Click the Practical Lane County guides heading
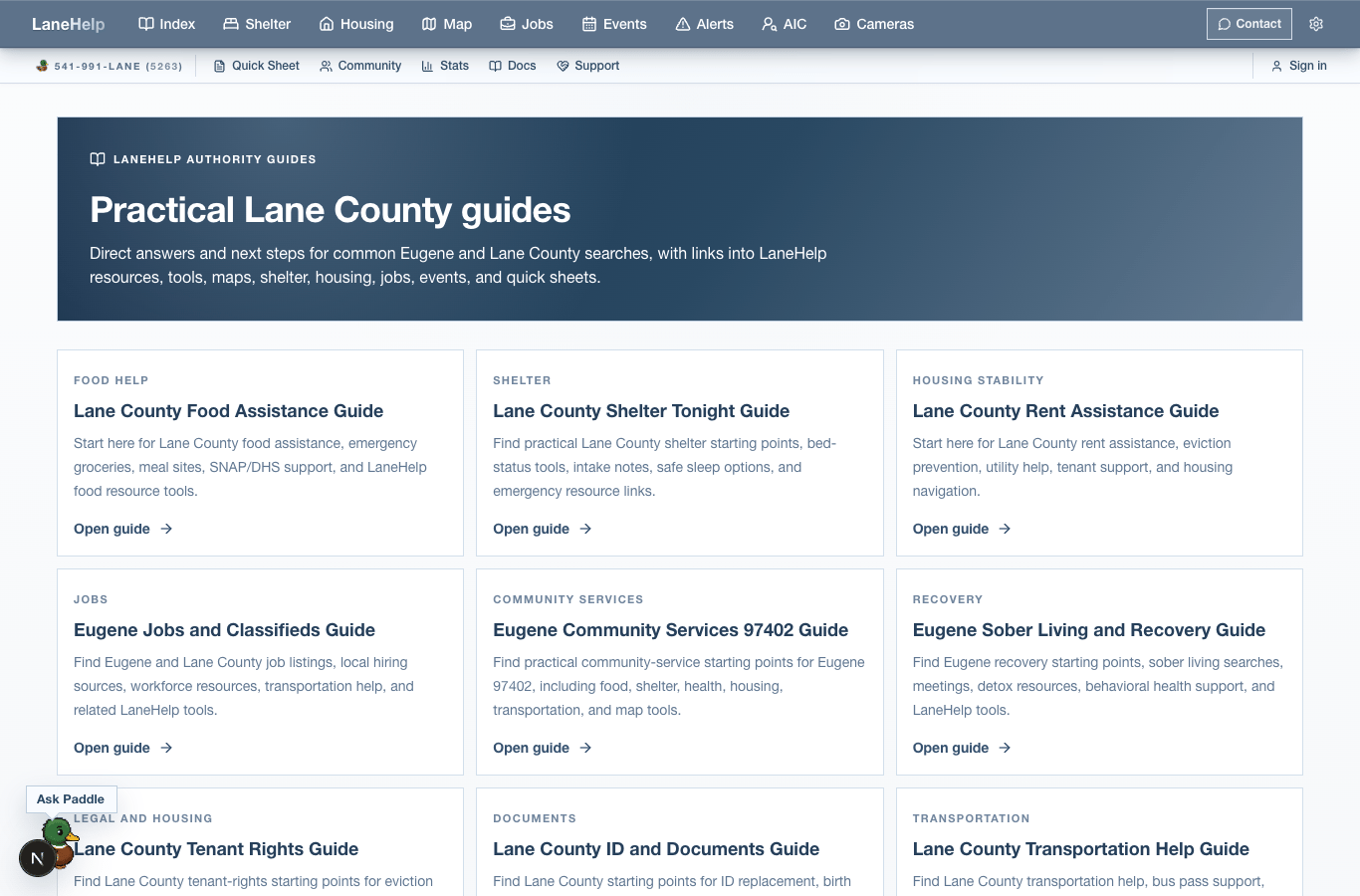The image size is (1360, 896). [330, 210]
